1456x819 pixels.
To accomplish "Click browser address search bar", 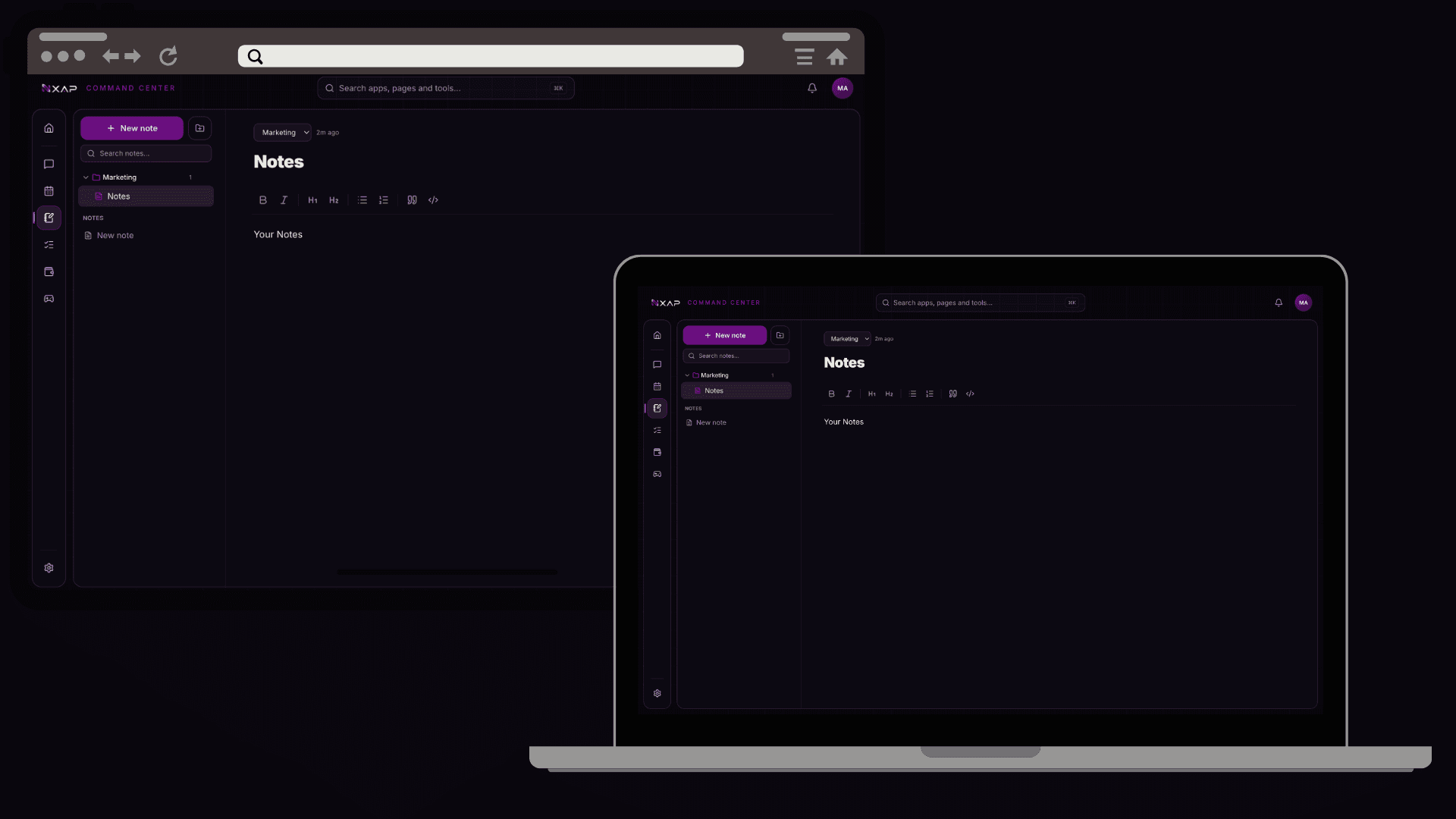I will pos(491,56).
